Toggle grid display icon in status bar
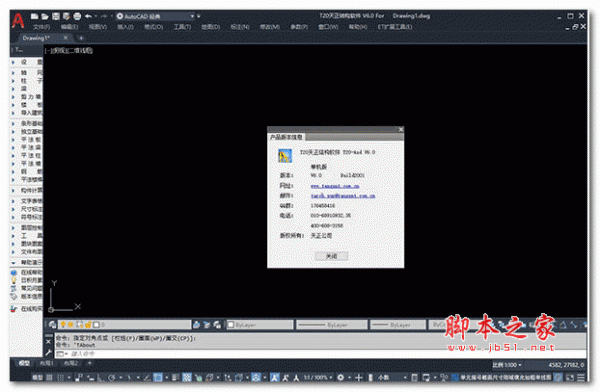The image size is (600, 392). pyautogui.click(x=49, y=377)
